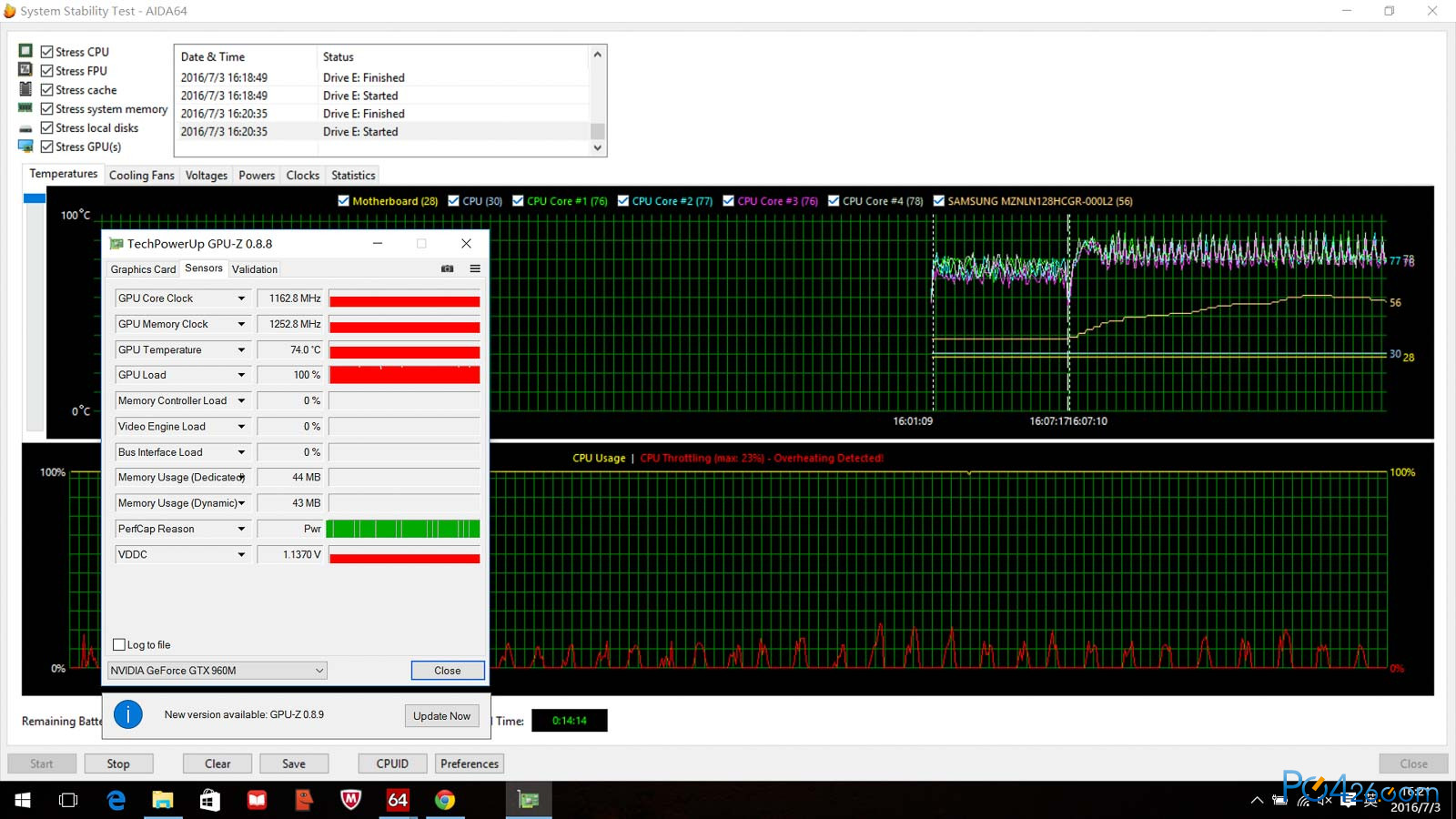
Task: Toggle Stress GPU(s) checkbox
Action: point(46,147)
